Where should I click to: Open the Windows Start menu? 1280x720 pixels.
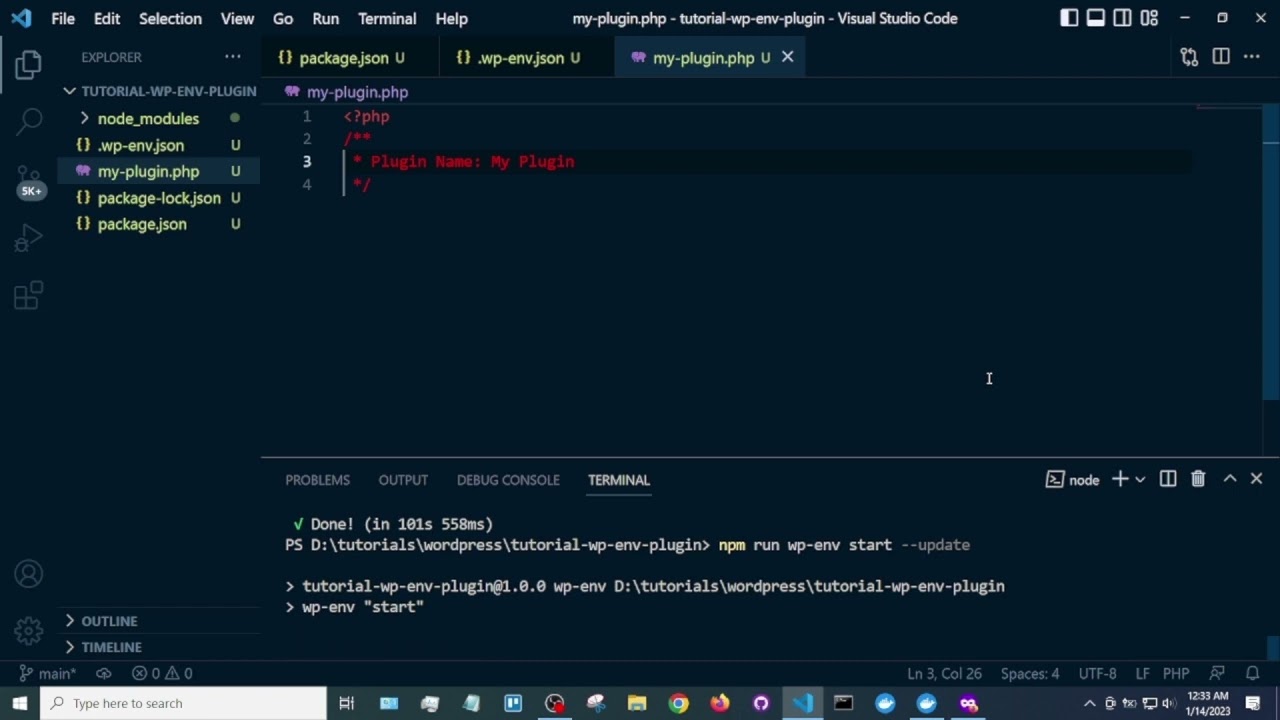click(20, 703)
